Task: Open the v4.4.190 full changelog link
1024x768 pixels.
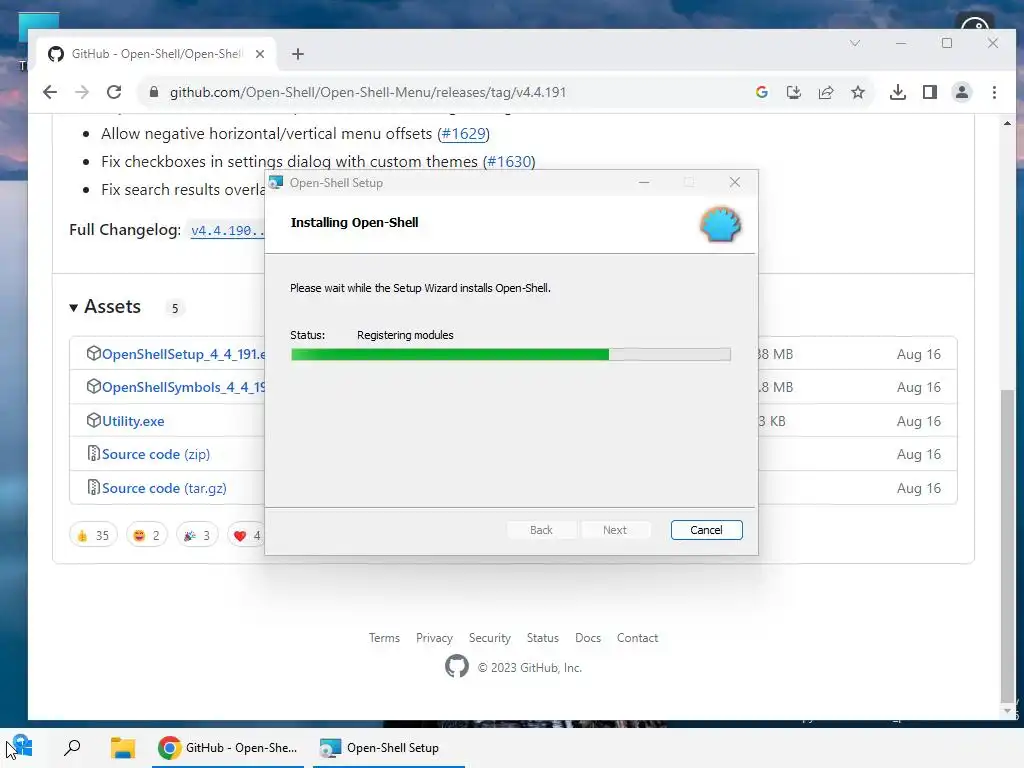Action: click(x=227, y=231)
